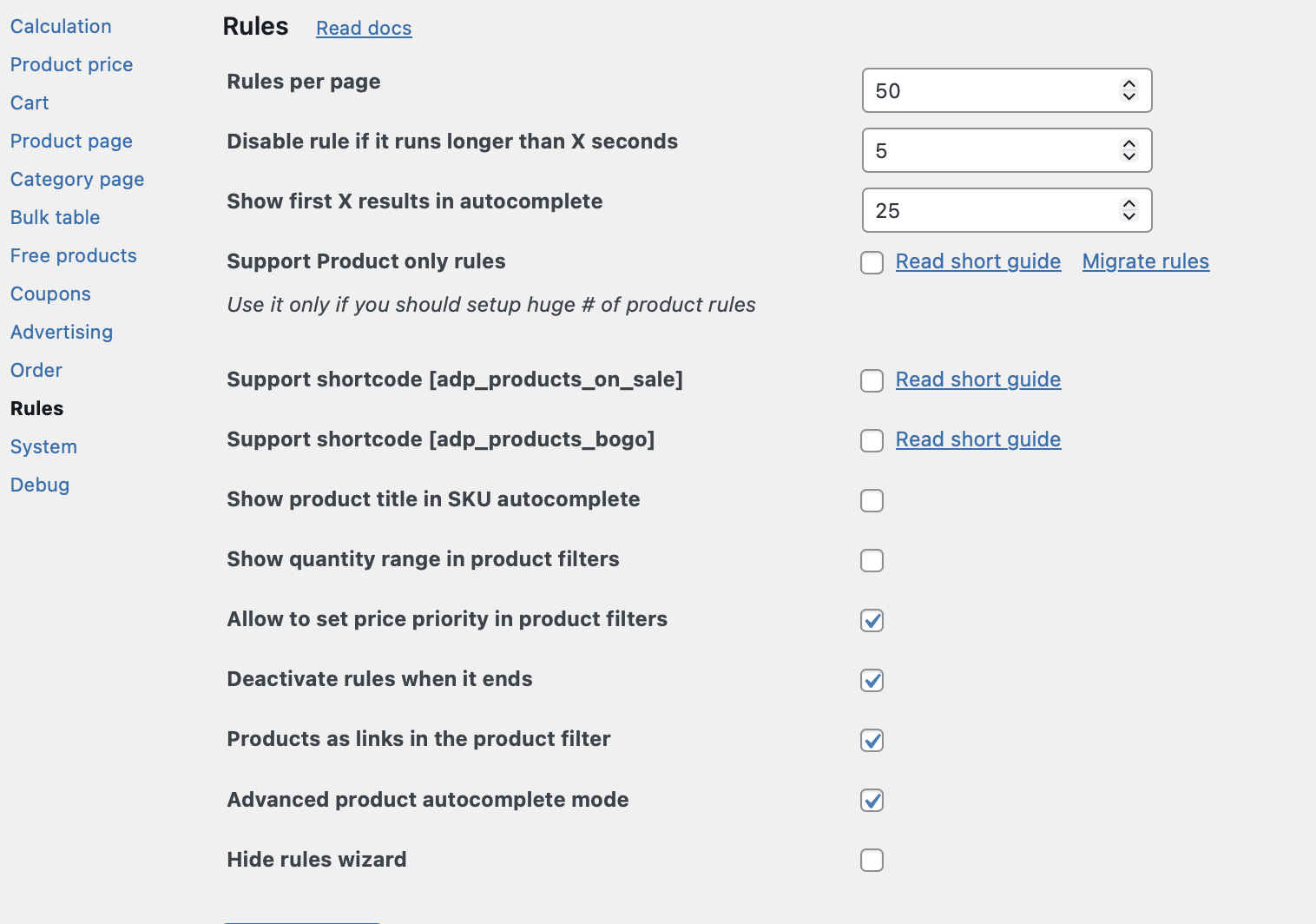
Task: Check Show product title in SKU autocomplete
Action: point(872,500)
